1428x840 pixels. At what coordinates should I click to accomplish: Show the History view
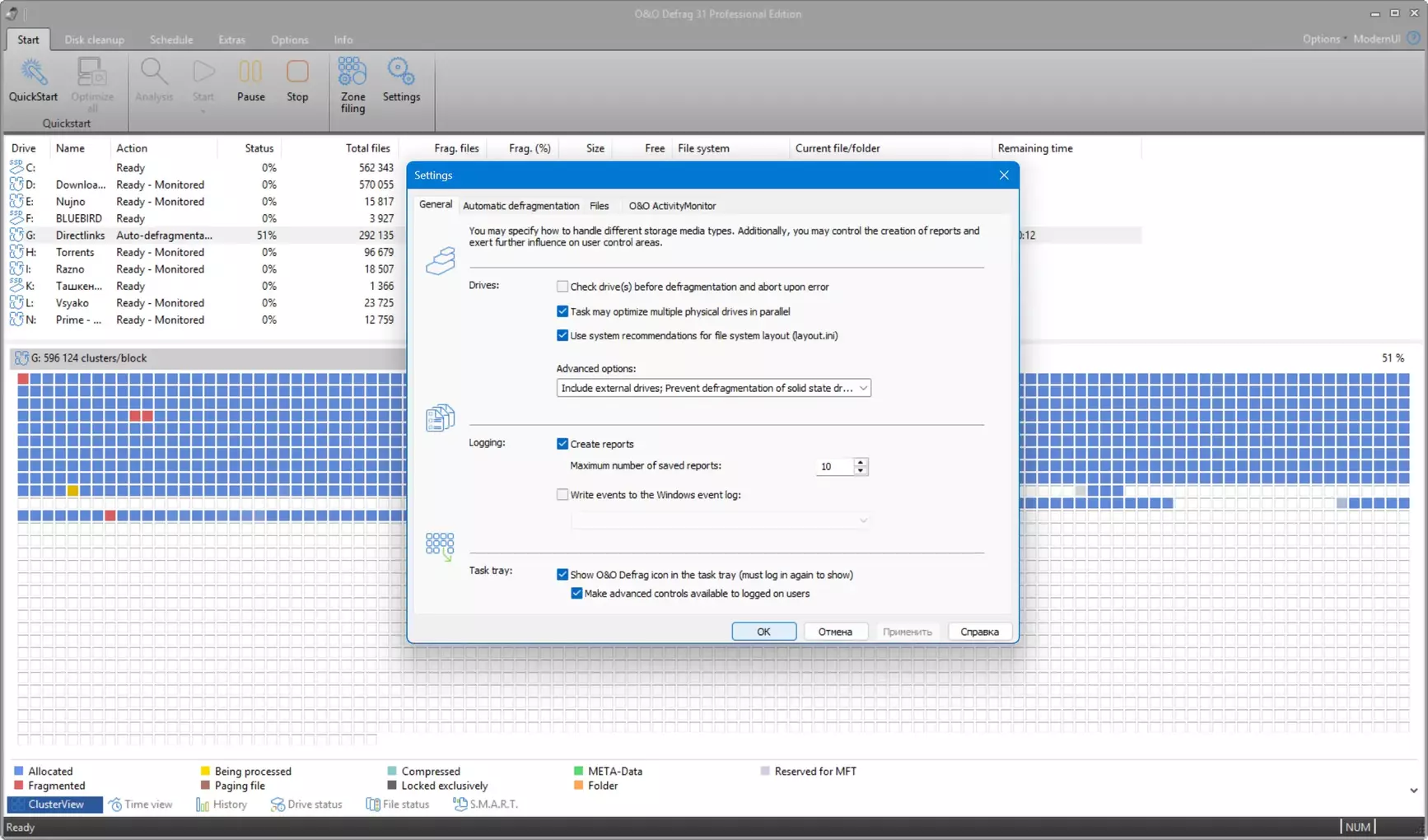coord(222,805)
